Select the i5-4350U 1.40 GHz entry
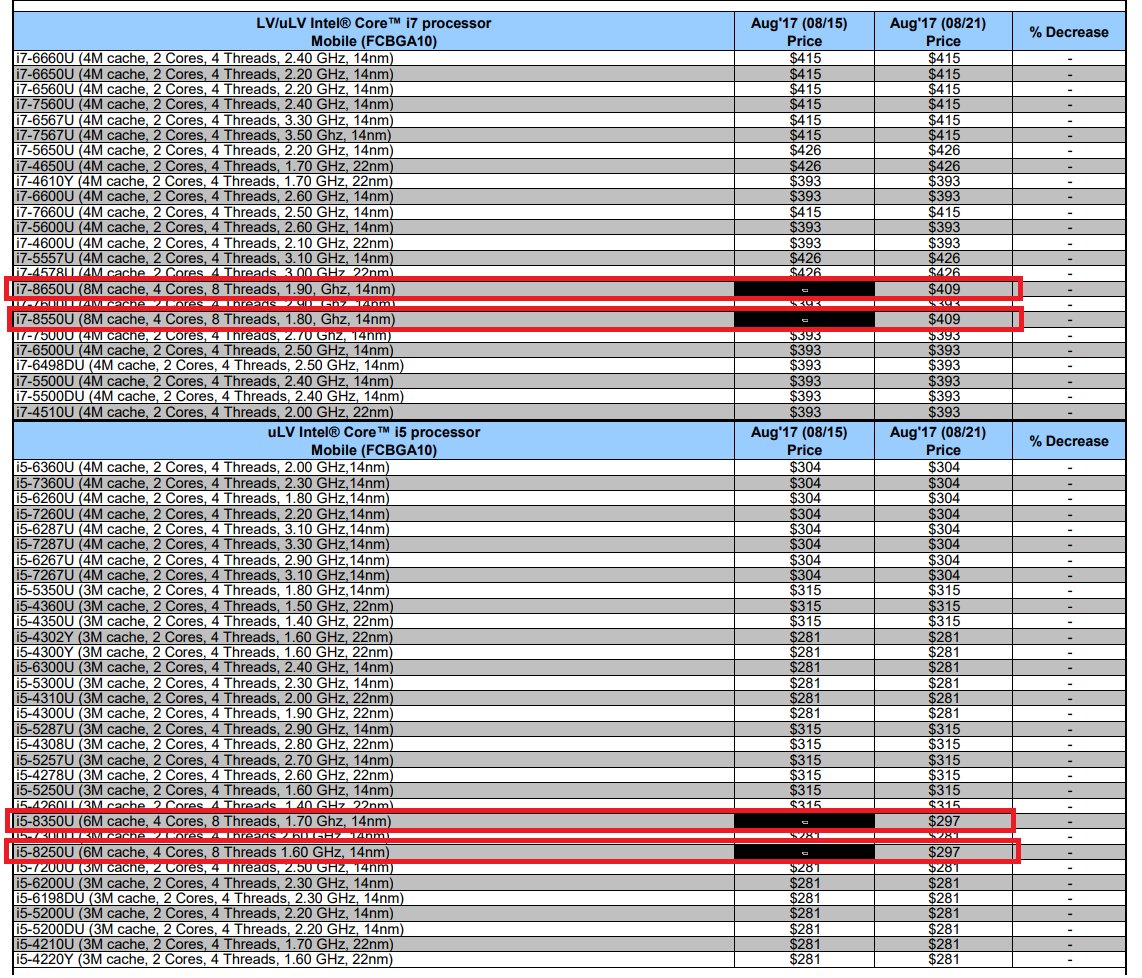The height and width of the screenshot is (978, 1142). [x=205, y=622]
